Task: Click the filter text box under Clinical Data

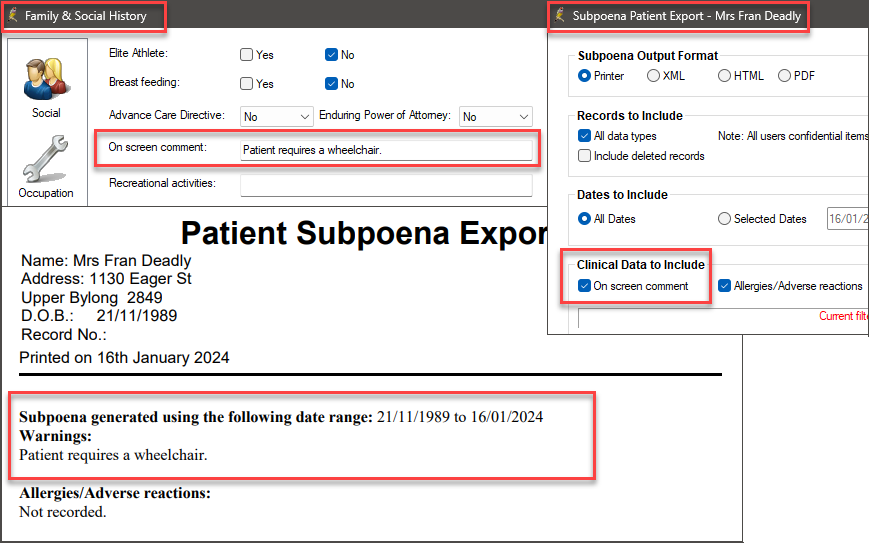Action: 723,319
